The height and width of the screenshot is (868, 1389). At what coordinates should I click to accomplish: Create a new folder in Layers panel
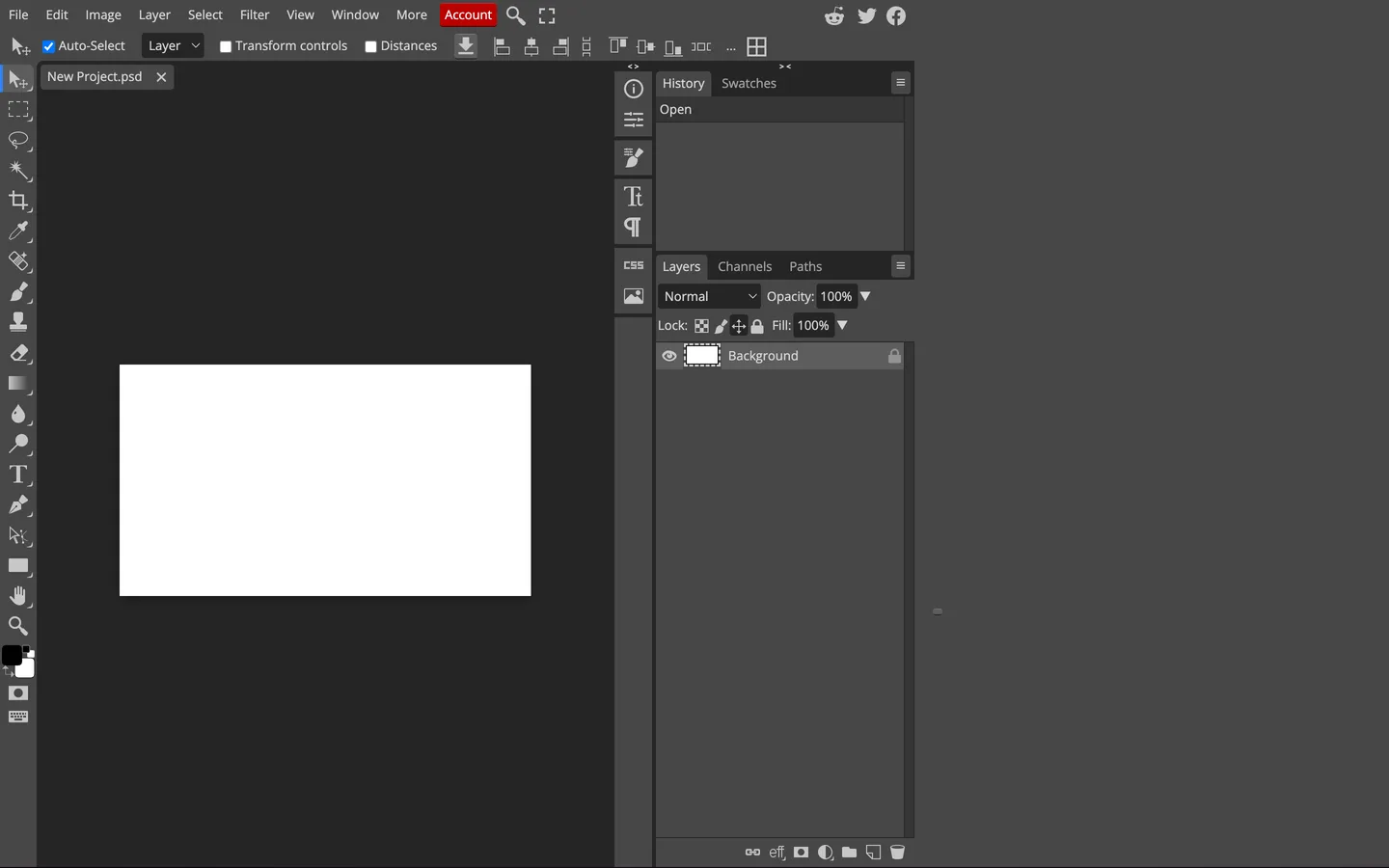[850, 853]
